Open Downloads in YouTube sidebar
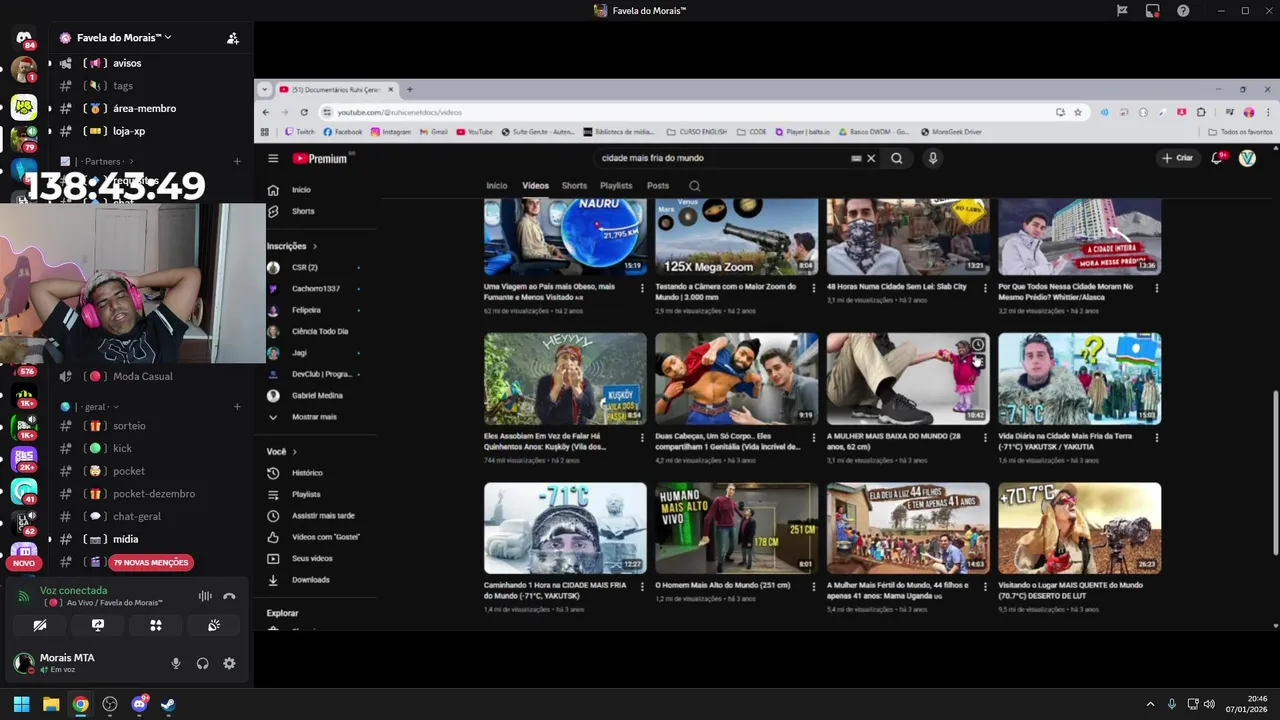This screenshot has width=1280, height=720. pos(310,580)
